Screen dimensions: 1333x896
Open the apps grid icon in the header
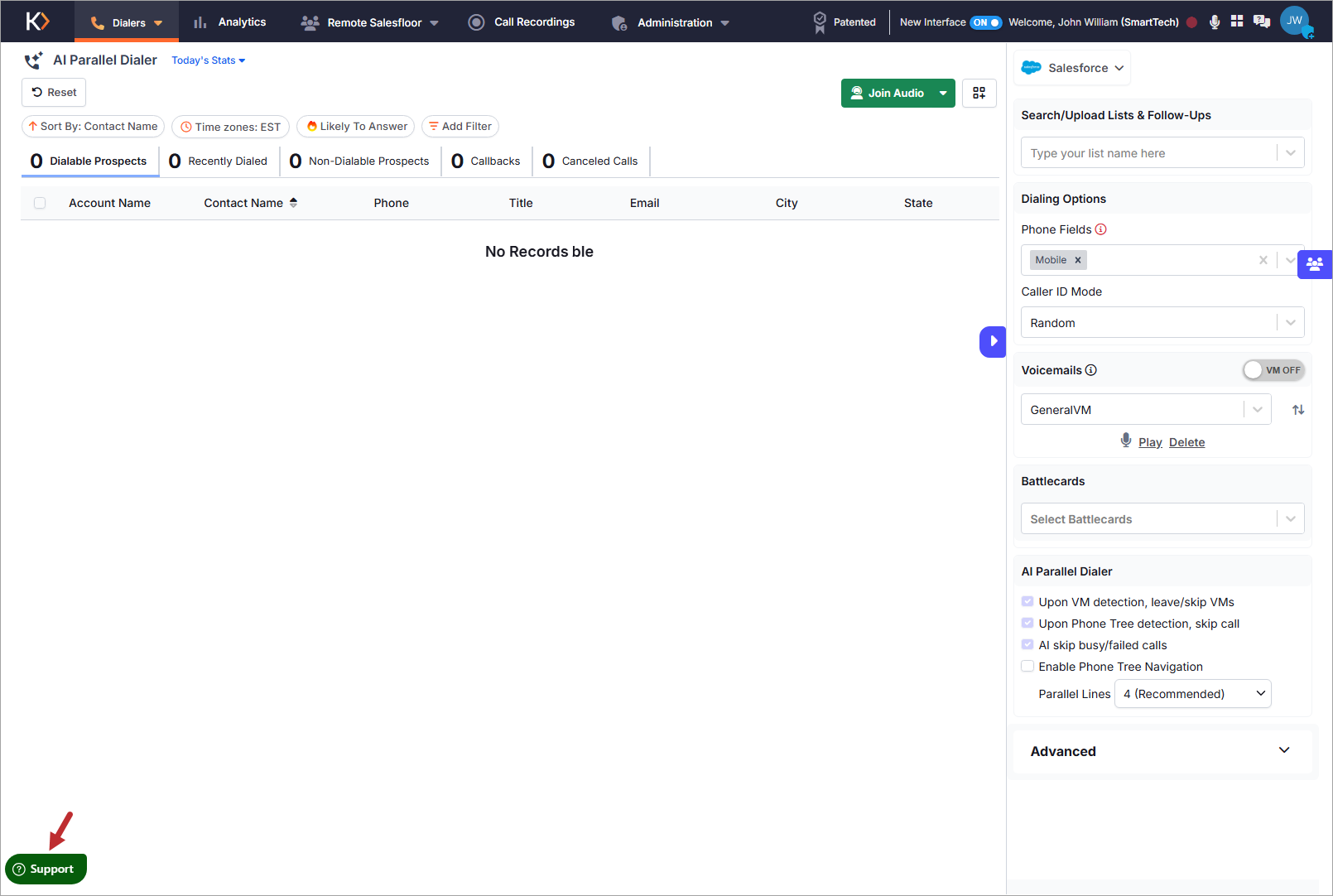pos(1237,21)
